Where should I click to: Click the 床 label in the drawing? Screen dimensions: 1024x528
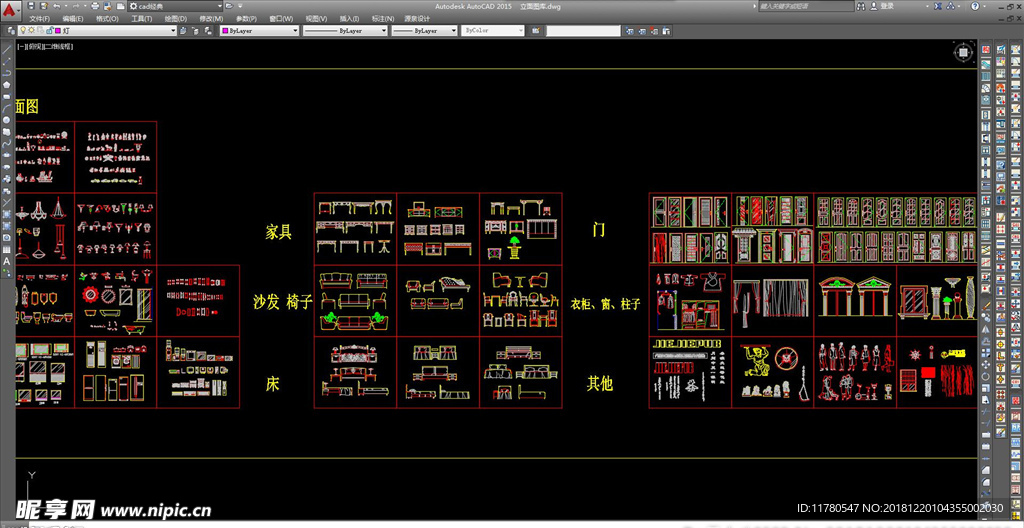tap(272, 384)
